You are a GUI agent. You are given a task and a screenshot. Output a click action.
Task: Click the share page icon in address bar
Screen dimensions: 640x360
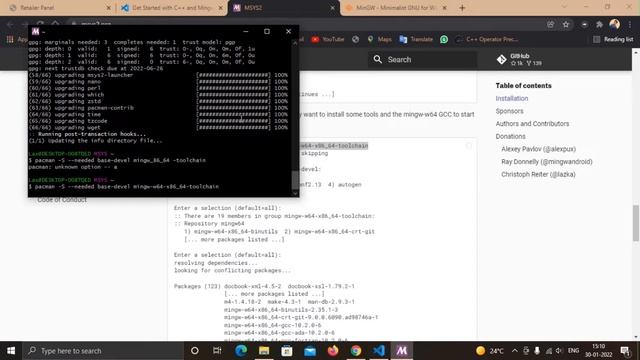551,24
